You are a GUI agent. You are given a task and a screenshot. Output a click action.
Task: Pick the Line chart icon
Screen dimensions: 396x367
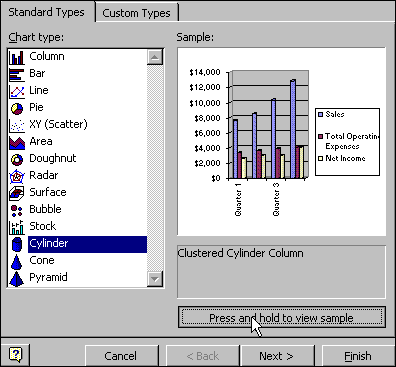pos(17,91)
